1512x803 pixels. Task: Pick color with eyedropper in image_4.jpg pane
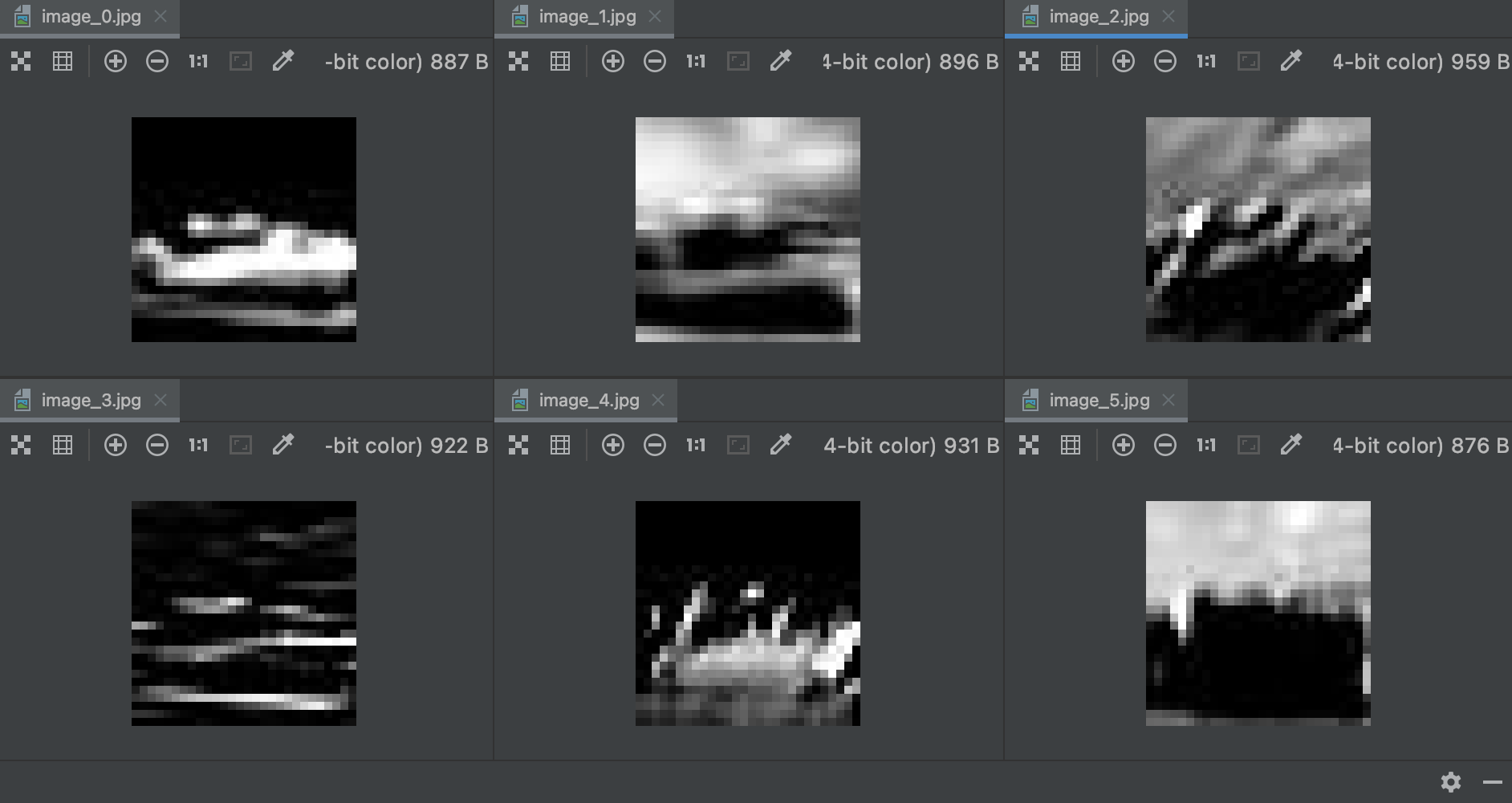coord(780,445)
